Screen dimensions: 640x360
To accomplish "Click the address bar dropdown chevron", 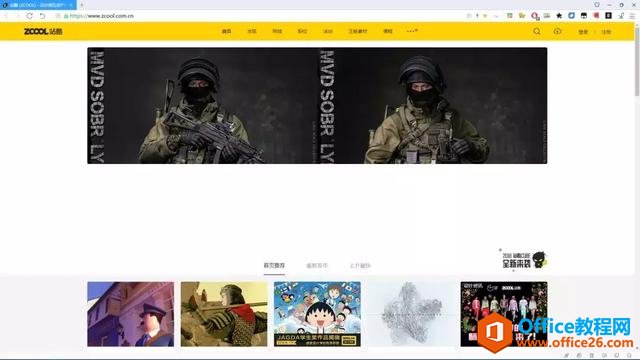I will coord(496,16).
